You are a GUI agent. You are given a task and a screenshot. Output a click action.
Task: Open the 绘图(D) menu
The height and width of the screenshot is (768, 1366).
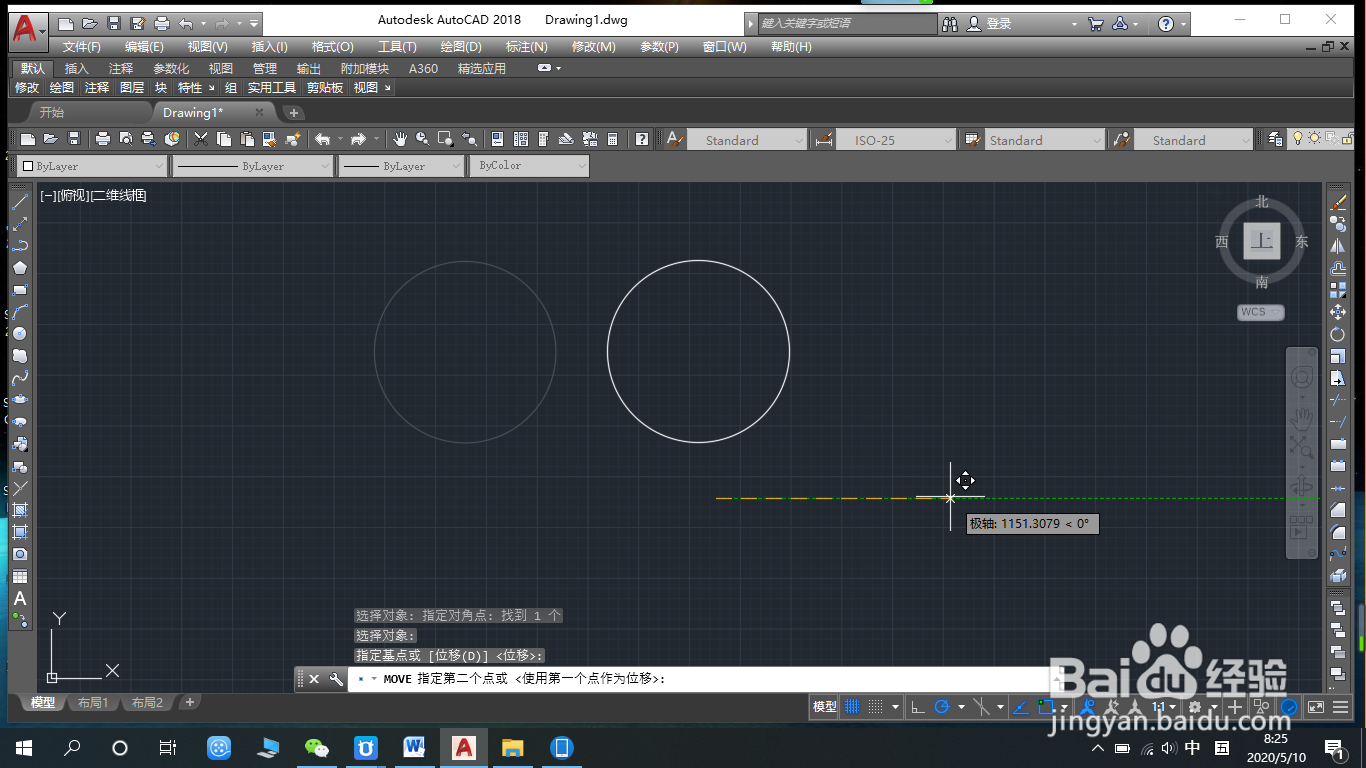461,47
